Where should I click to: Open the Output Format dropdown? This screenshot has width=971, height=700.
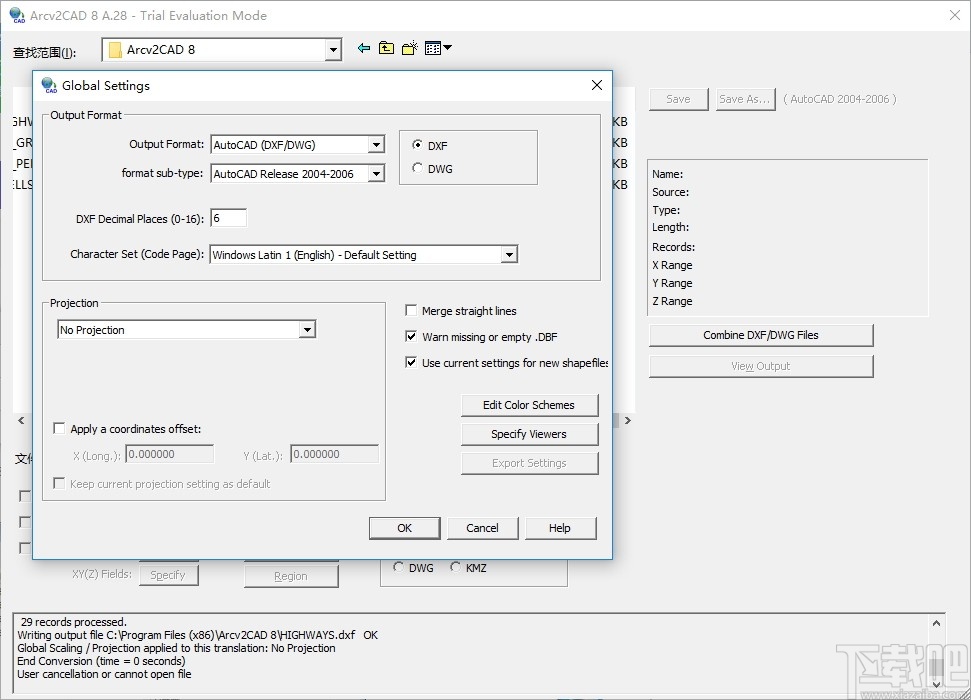click(377, 144)
